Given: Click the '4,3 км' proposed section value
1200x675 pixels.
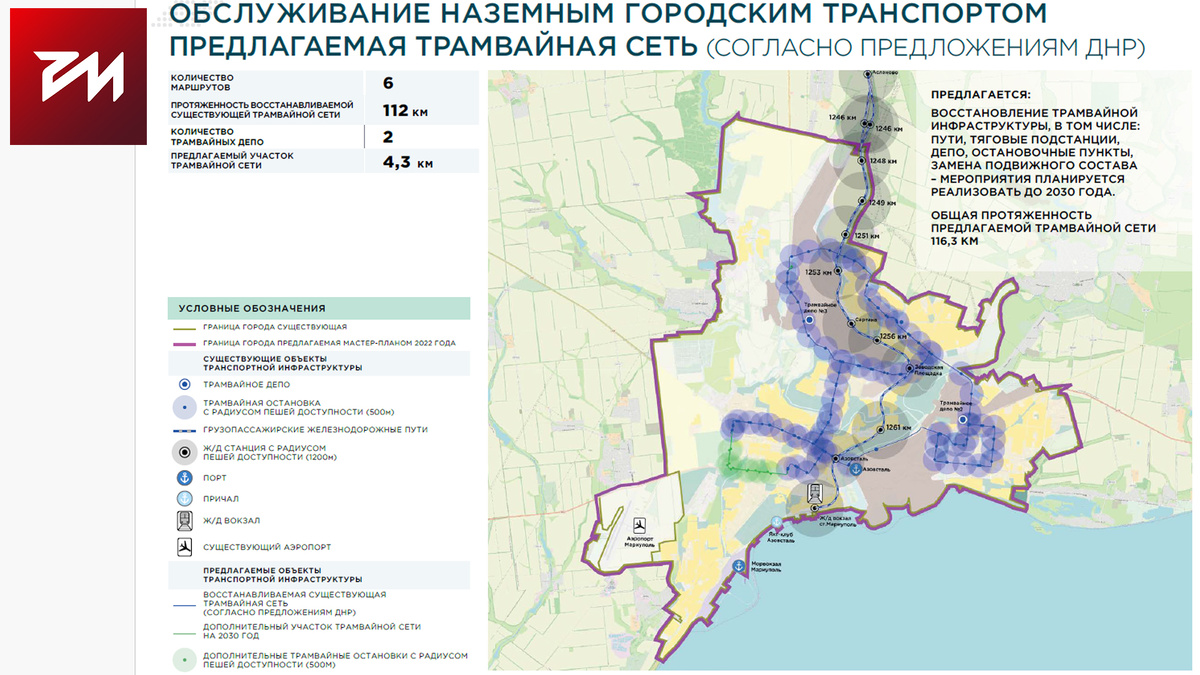Looking at the screenshot, I should tap(408, 162).
